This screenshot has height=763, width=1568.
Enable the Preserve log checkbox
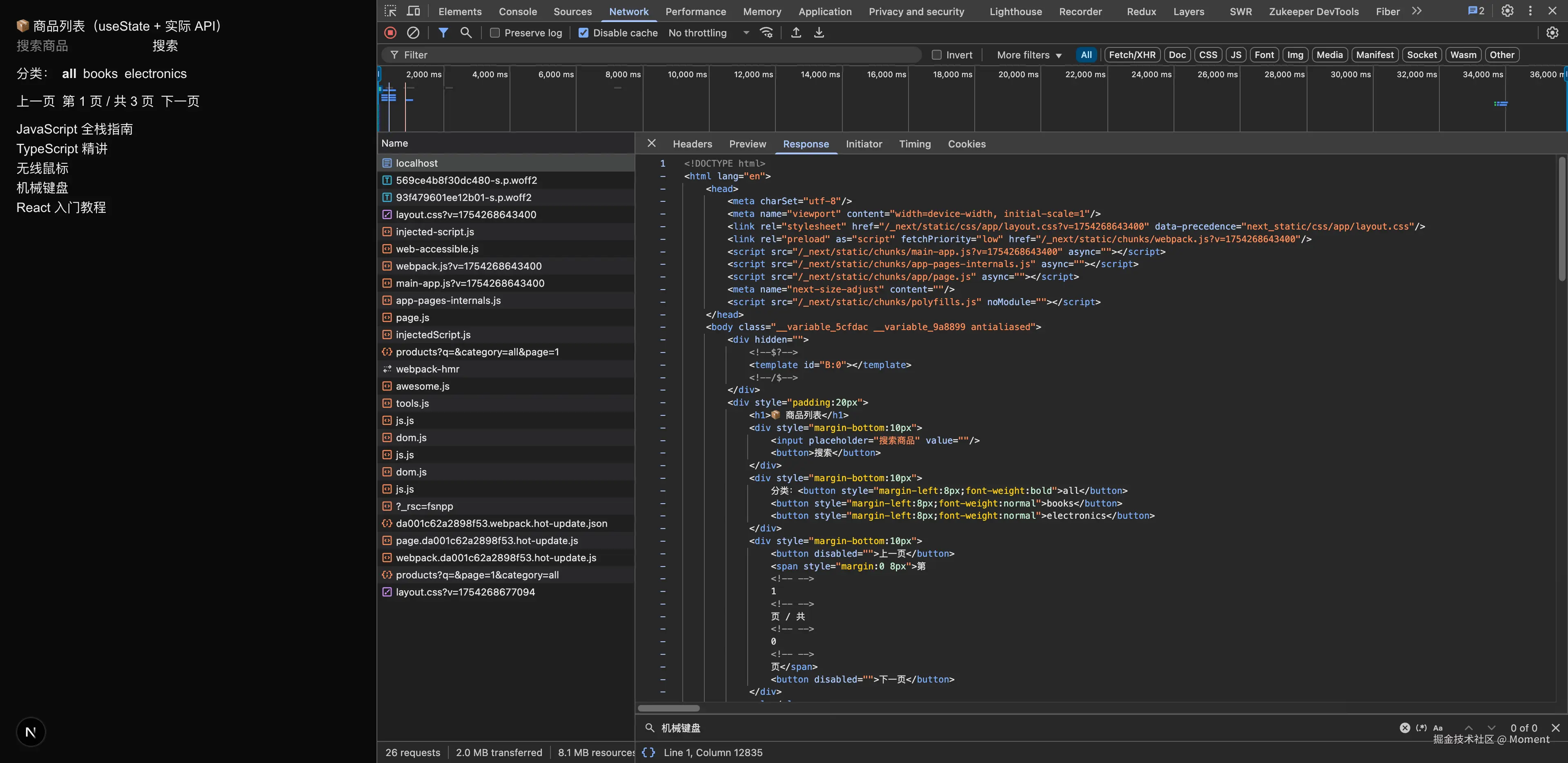coord(495,33)
